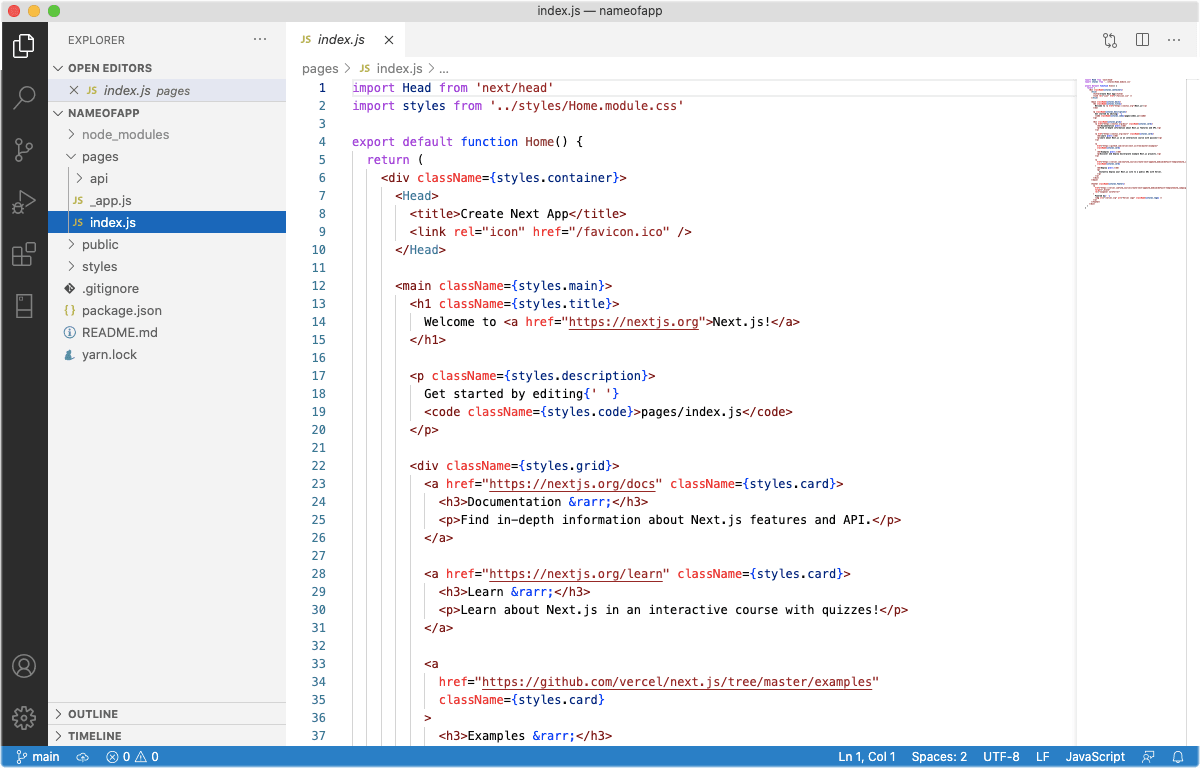Close the index.js editor tab
This screenshot has width=1200, height=768.
[x=389, y=41]
